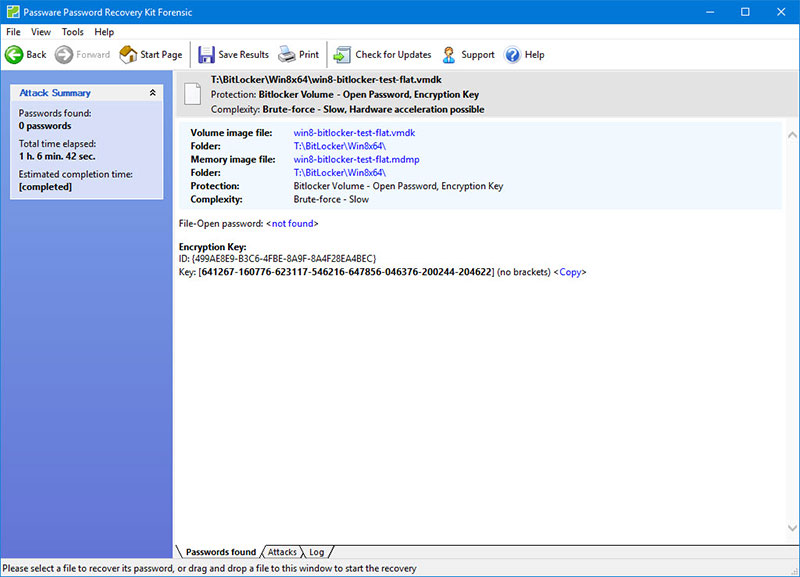
Task: Open the win8-bitlocker-test-flat.mdmp link
Action: (x=356, y=159)
